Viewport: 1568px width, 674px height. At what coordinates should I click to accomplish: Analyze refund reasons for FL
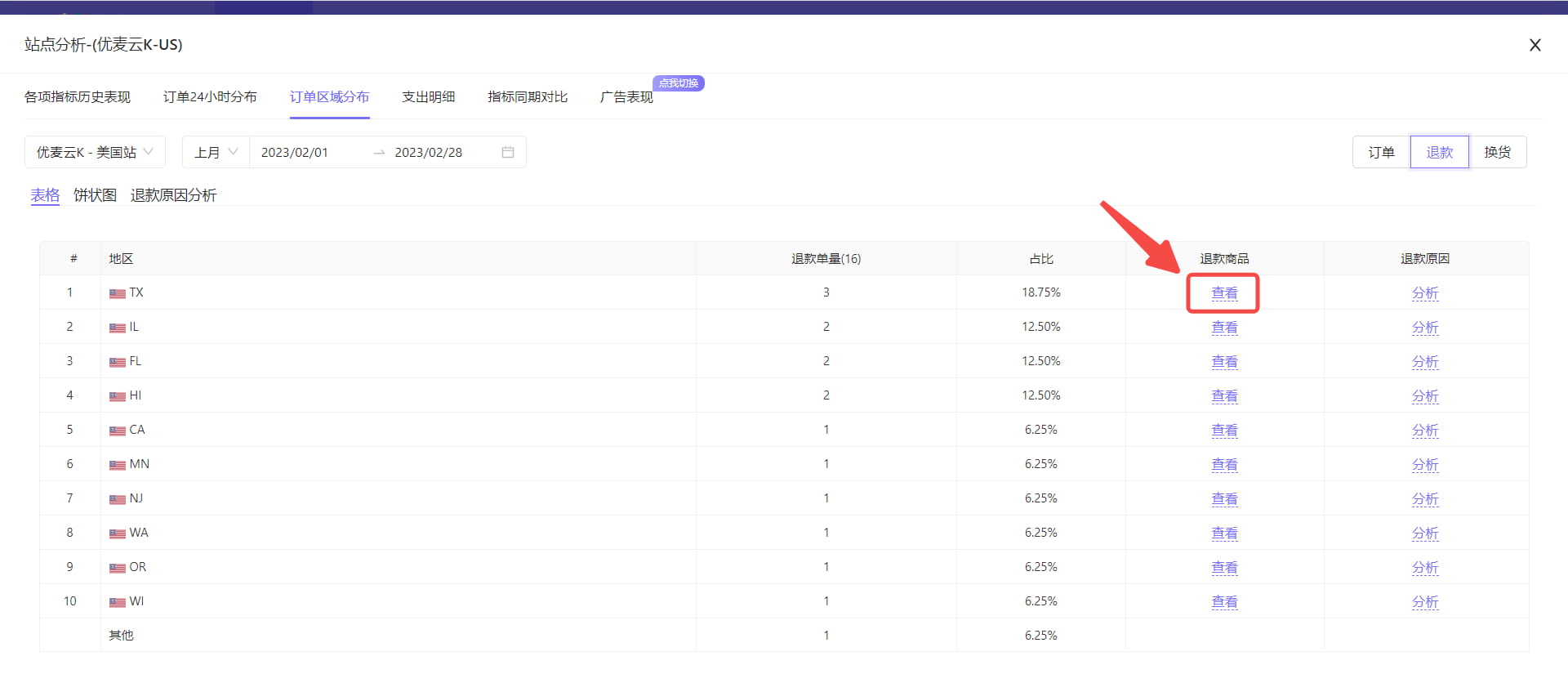tap(1425, 361)
